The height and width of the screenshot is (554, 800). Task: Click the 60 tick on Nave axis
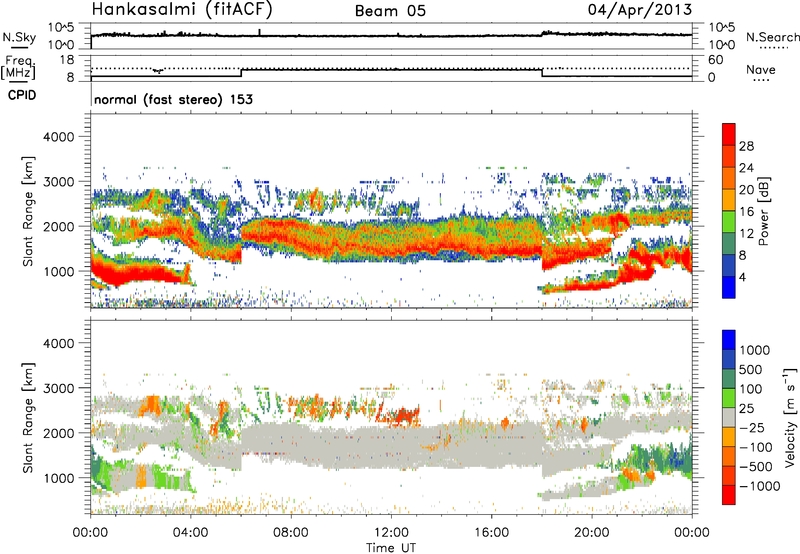coord(715,60)
